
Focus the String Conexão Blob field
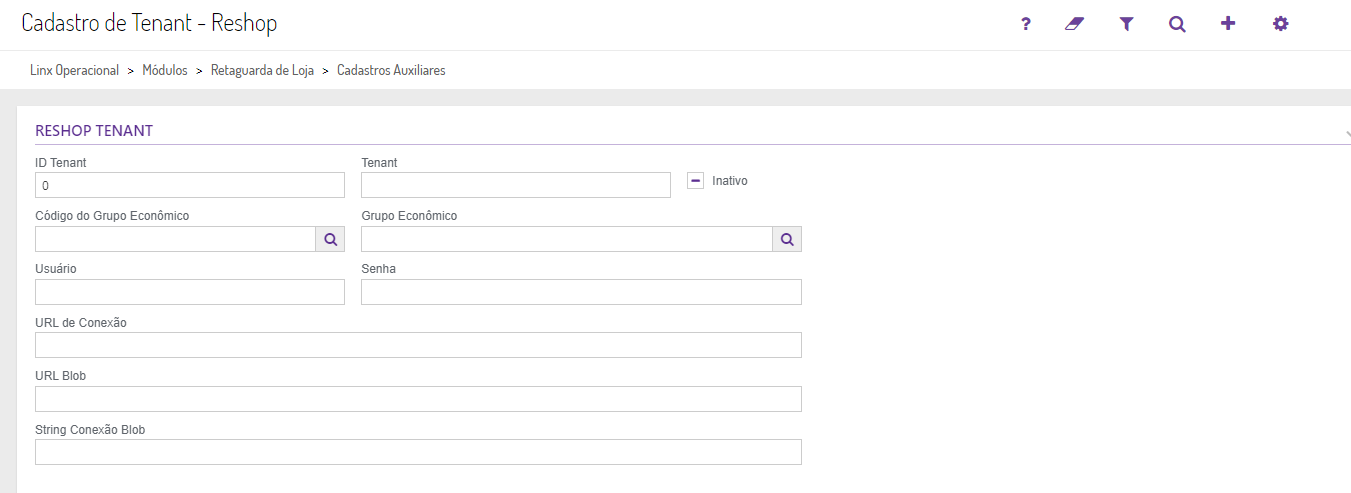(x=418, y=452)
